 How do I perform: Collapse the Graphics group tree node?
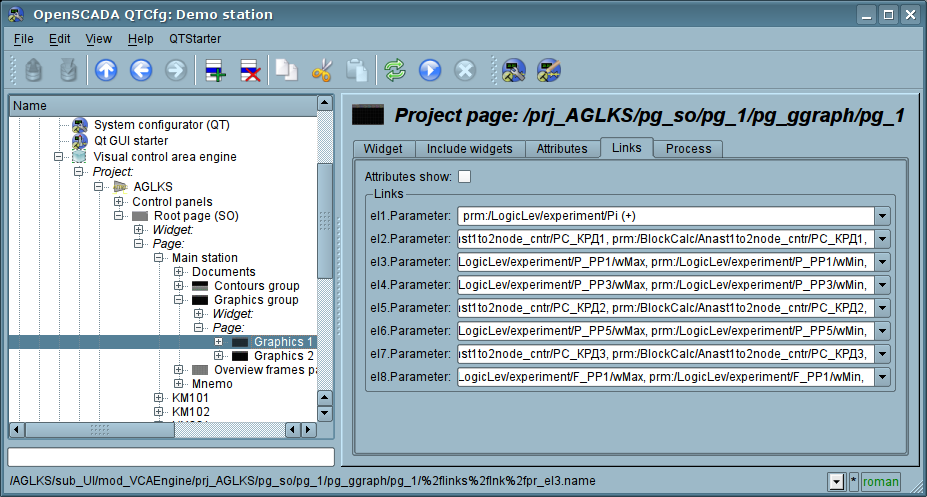pos(179,299)
